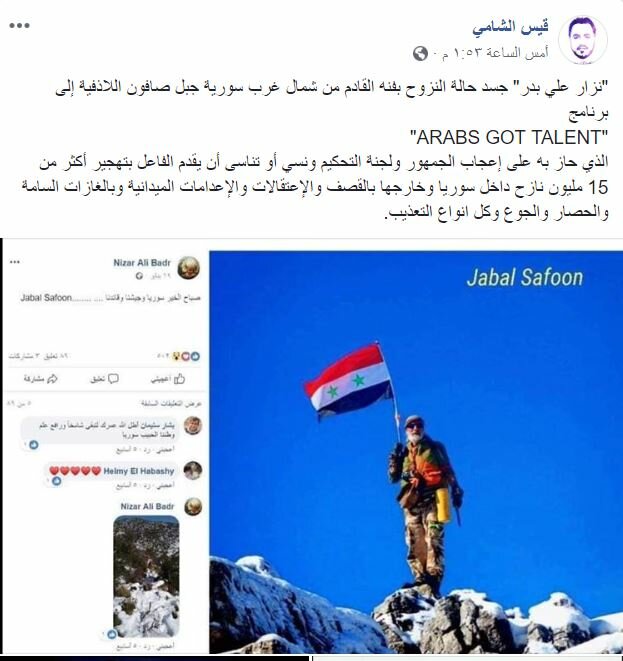Open the snowy mountain comment photo
Screen dimensions: 623x661
tap(146, 576)
